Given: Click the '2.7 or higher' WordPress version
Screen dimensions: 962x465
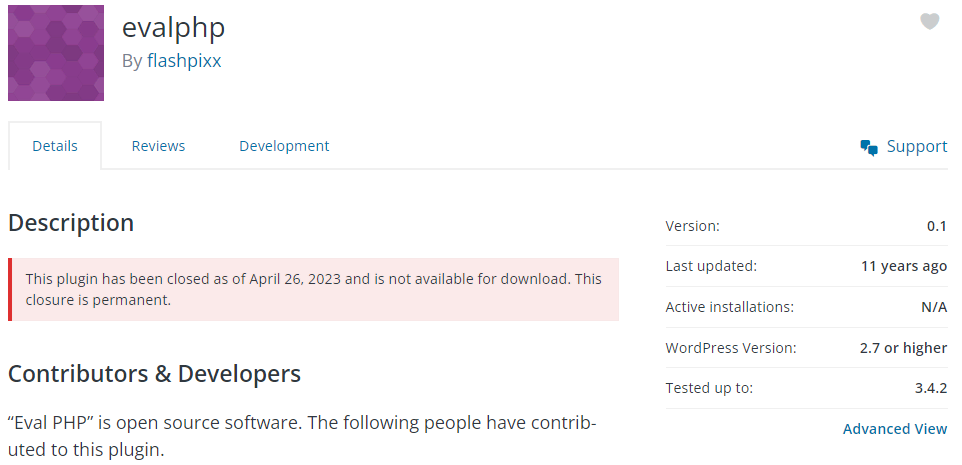Looking at the screenshot, I should pos(904,348).
